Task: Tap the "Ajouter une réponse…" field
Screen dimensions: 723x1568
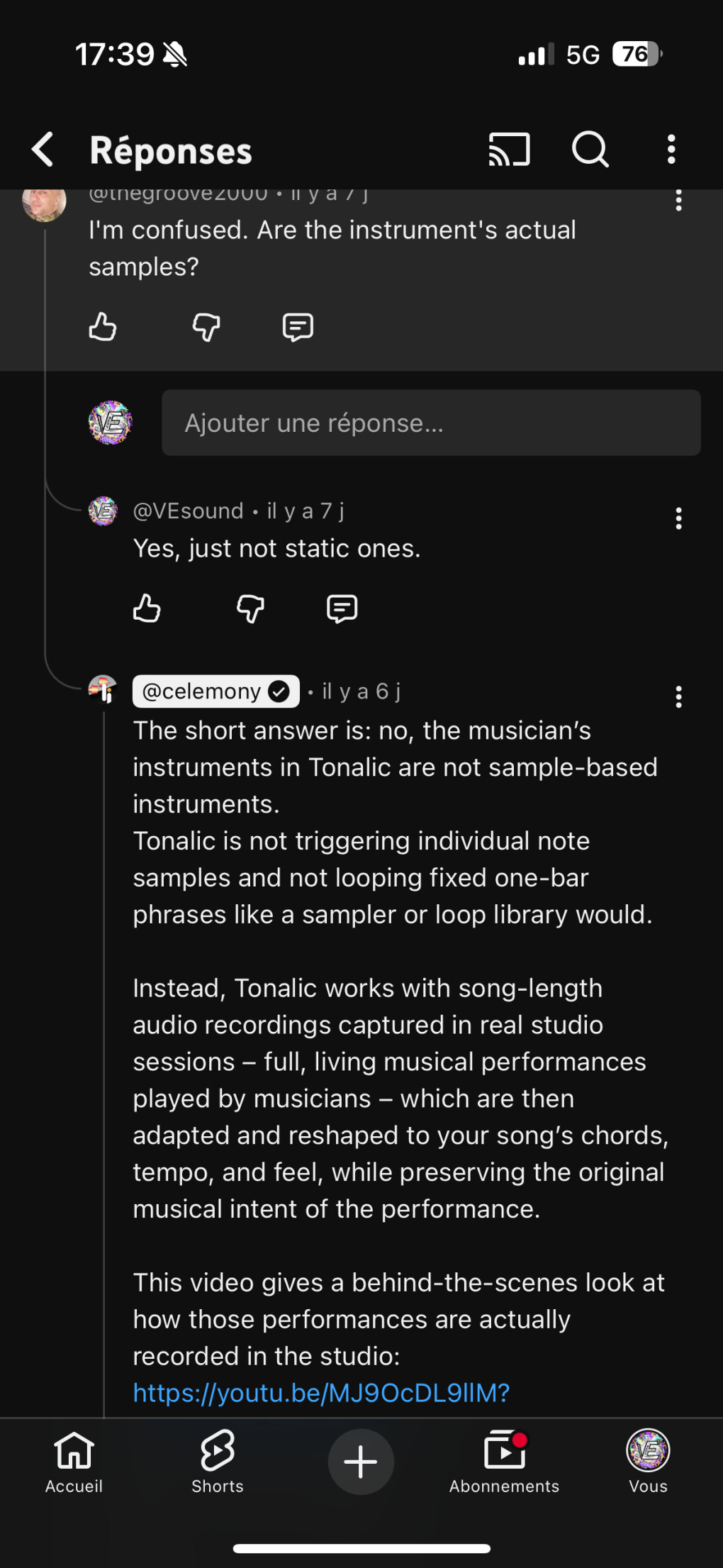Action: tap(430, 423)
